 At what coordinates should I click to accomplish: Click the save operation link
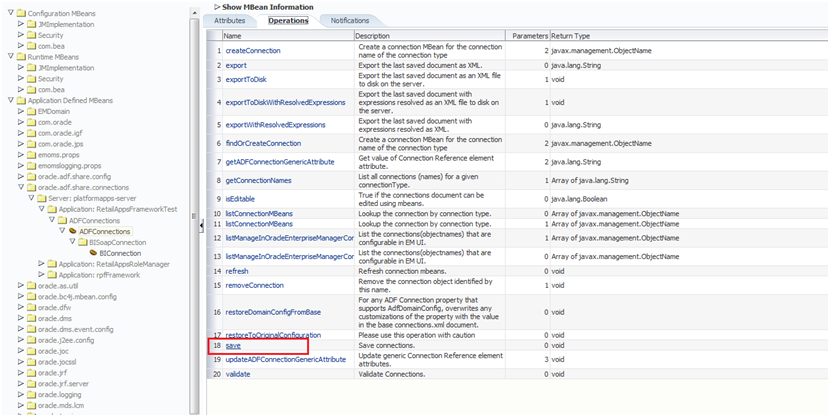233,346
